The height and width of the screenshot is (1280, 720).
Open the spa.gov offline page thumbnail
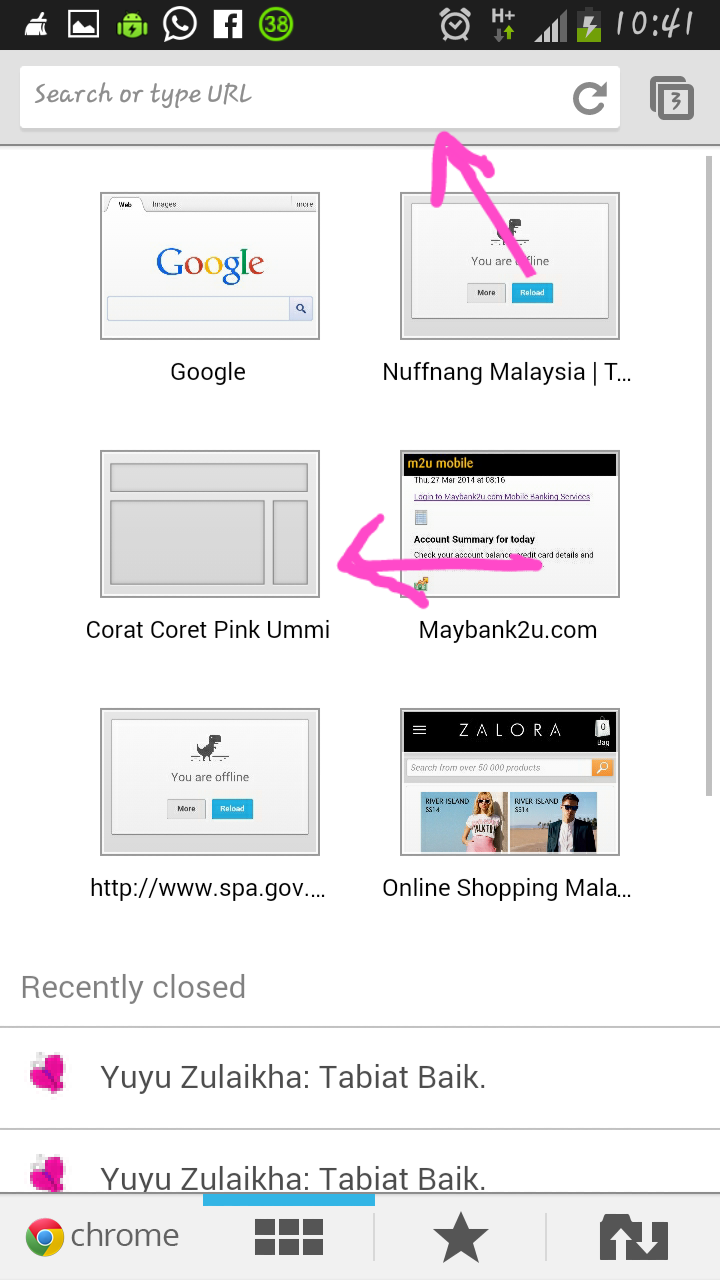tap(210, 782)
